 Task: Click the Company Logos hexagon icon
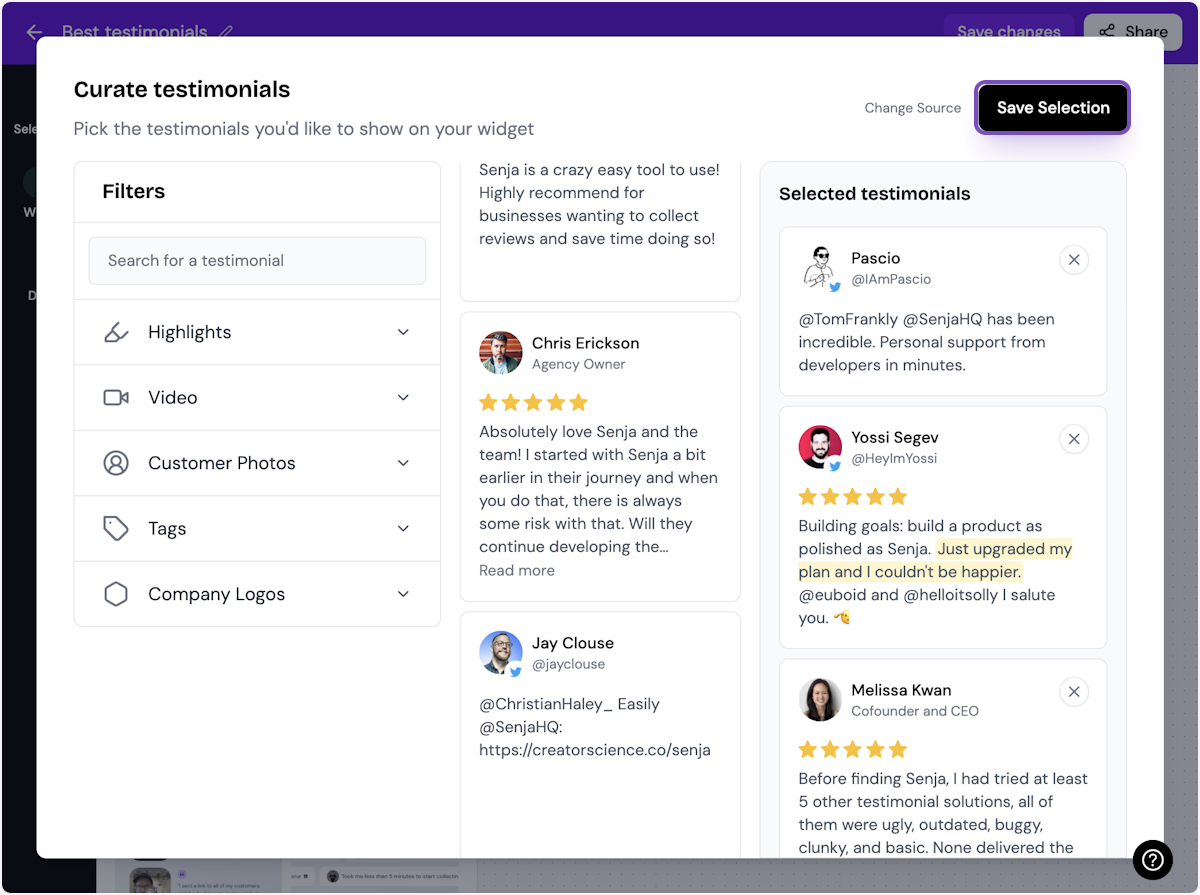[116, 594]
